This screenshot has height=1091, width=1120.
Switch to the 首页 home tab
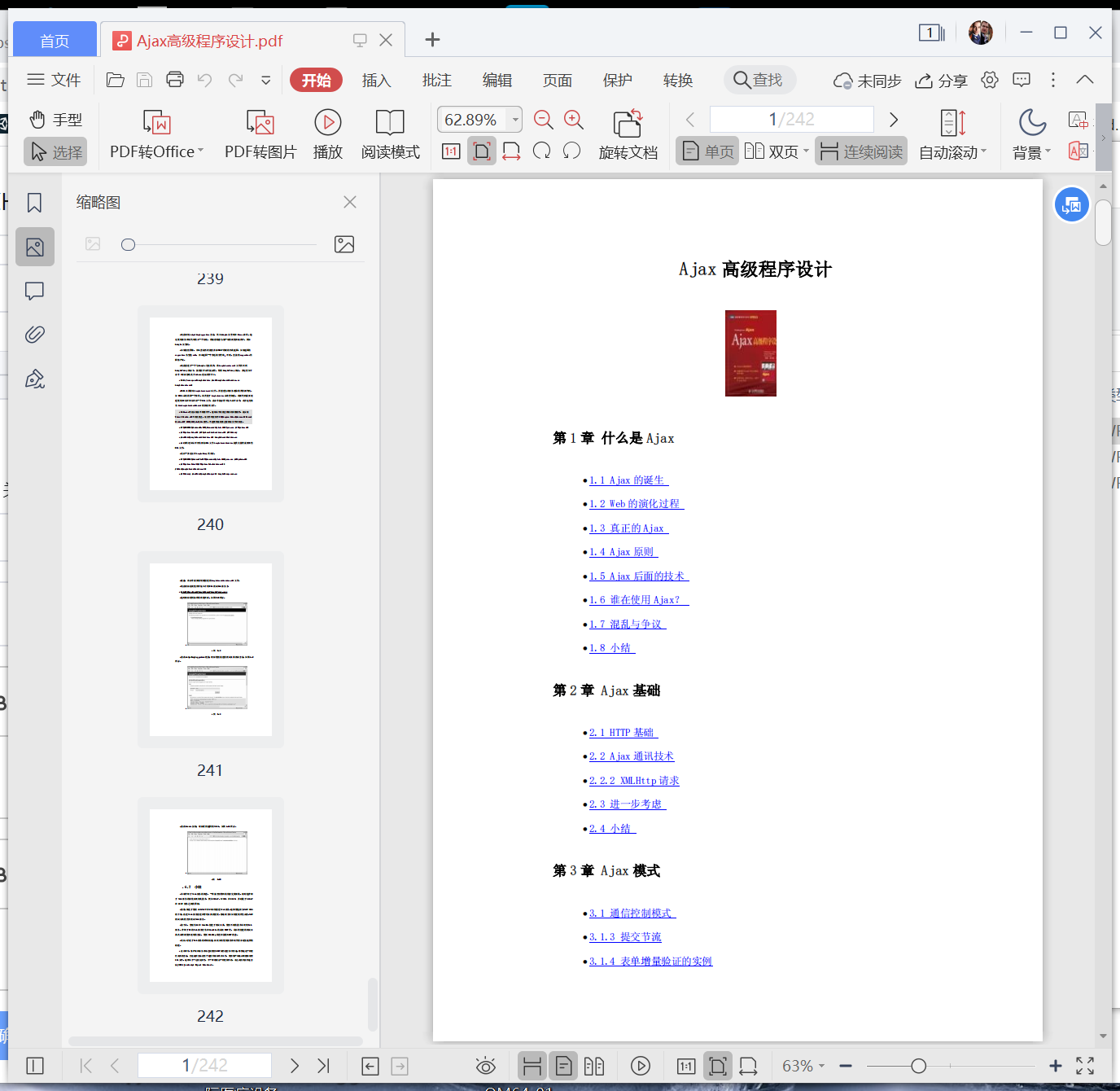pyautogui.click(x=55, y=41)
